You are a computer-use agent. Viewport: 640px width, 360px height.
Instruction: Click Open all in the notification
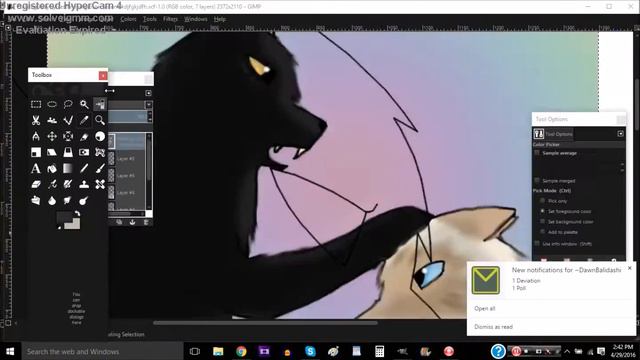tap(484, 309)
